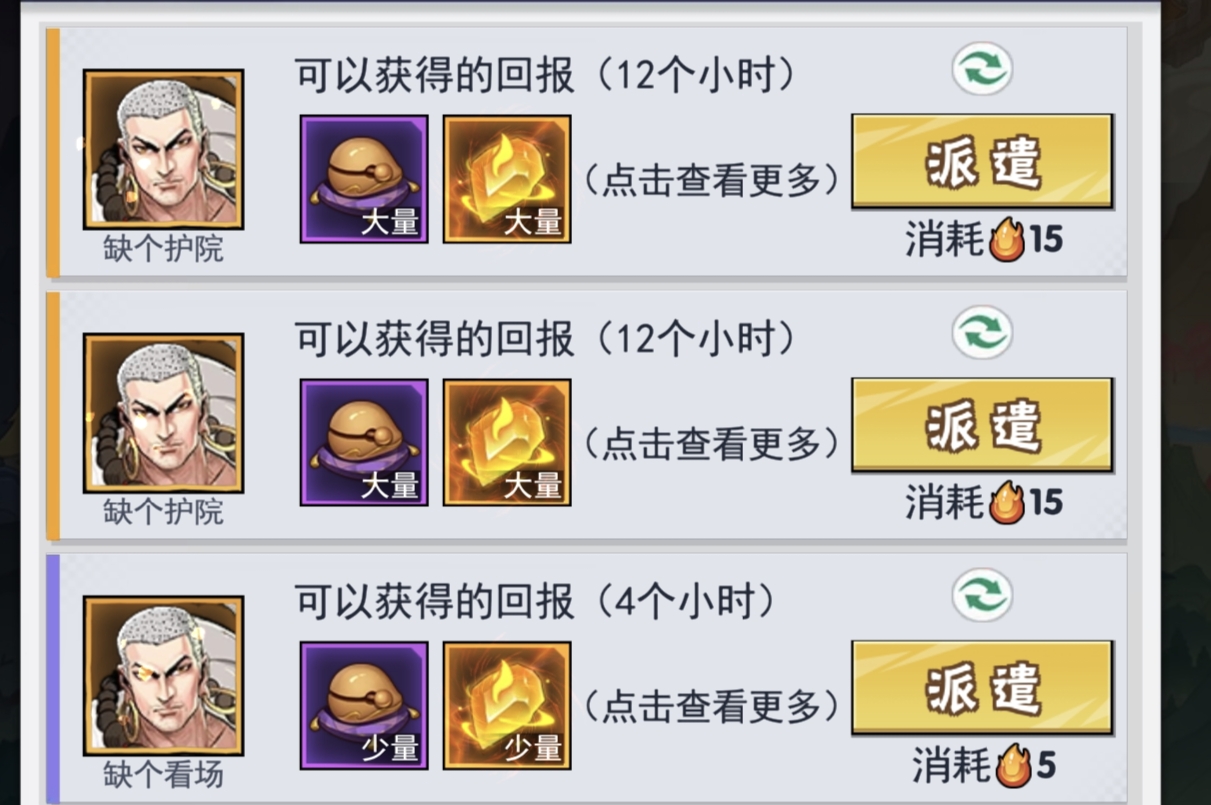
Task: Tap pouch reward icon in second mission
Action: click(x=364, y=442)
